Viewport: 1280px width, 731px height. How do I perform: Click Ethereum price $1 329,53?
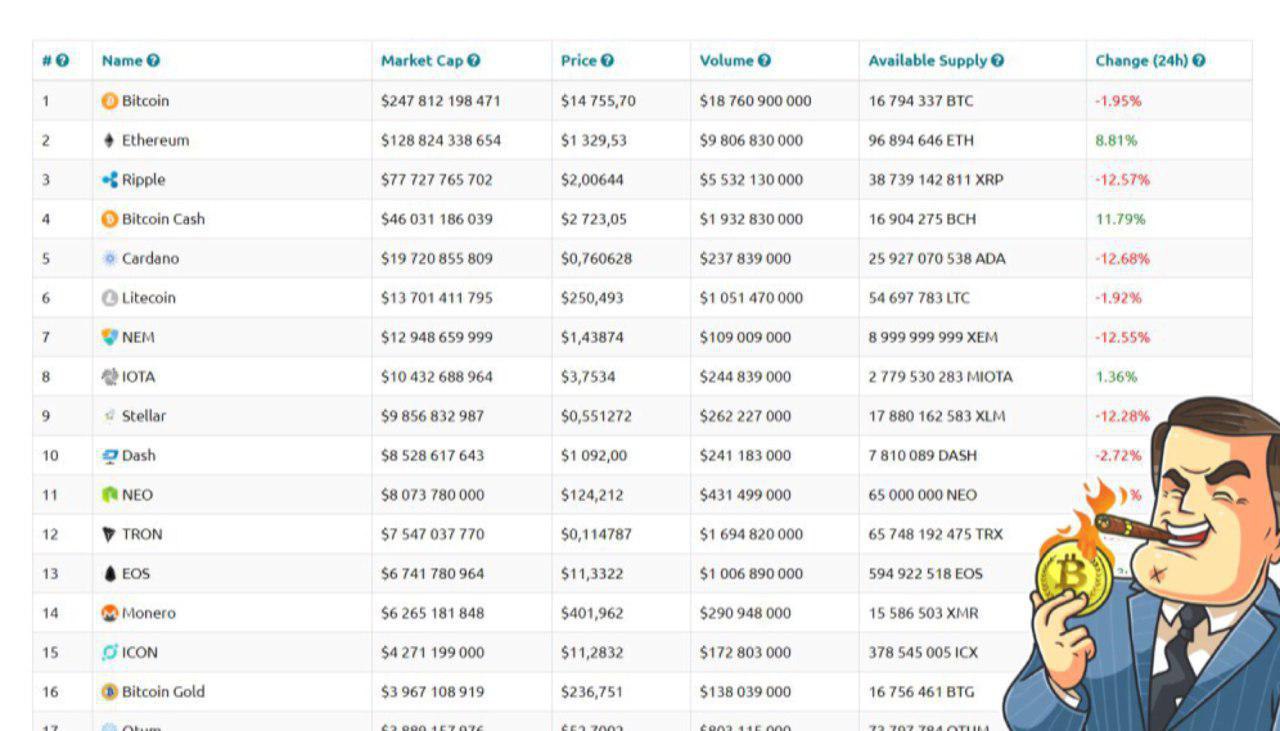[594, 140]
